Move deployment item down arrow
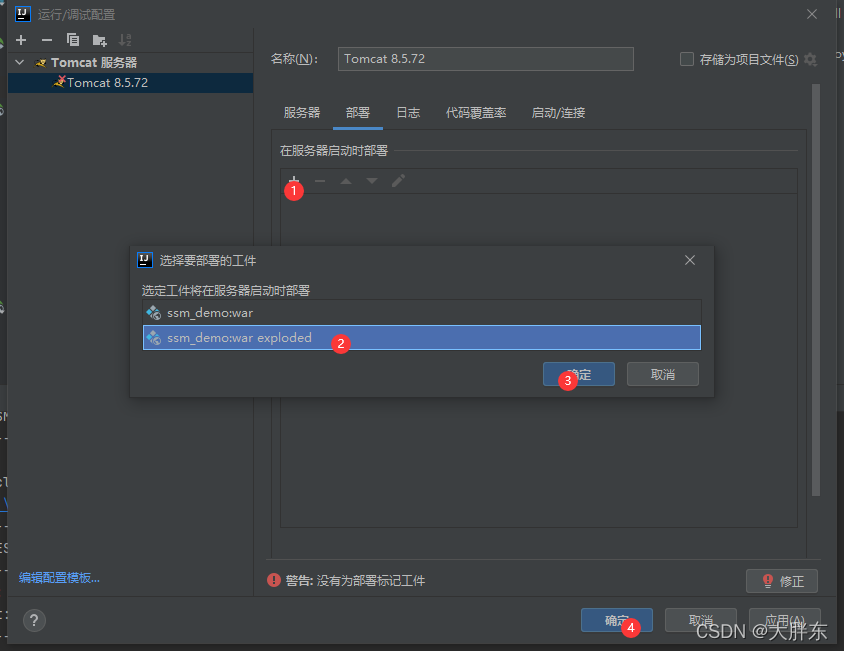 (372, 181)
